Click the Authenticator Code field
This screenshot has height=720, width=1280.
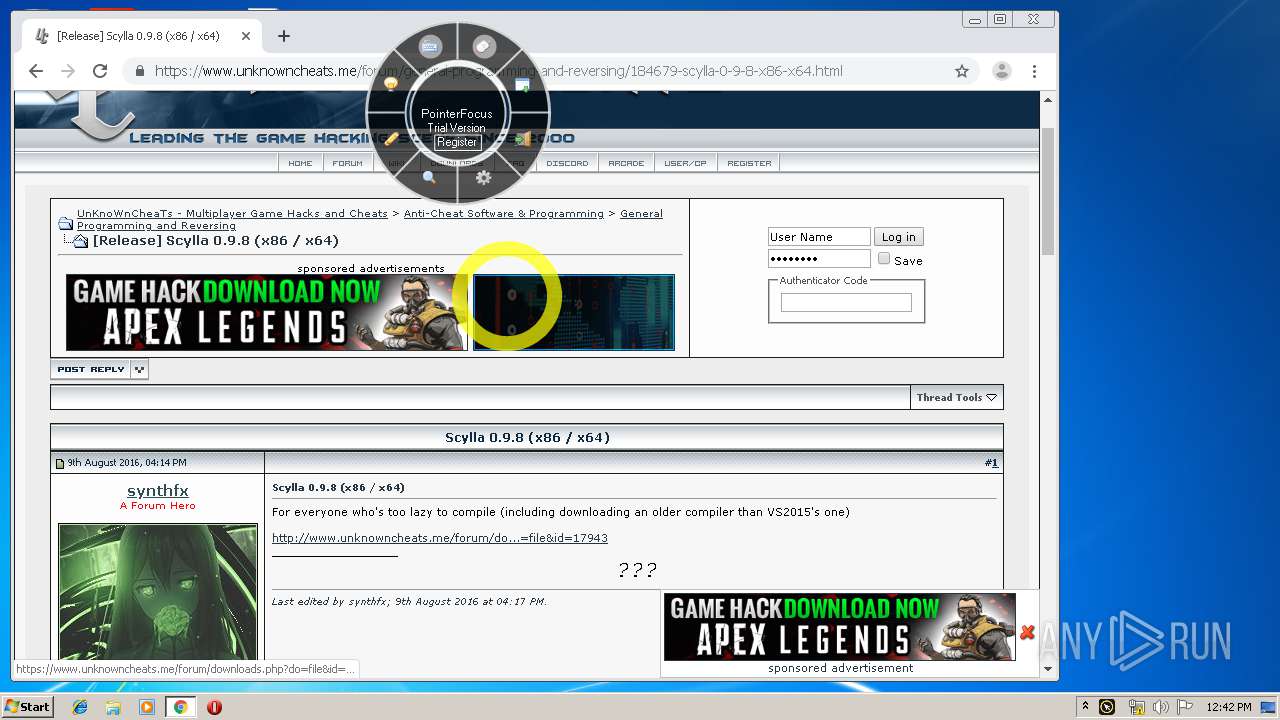[846, 302]
